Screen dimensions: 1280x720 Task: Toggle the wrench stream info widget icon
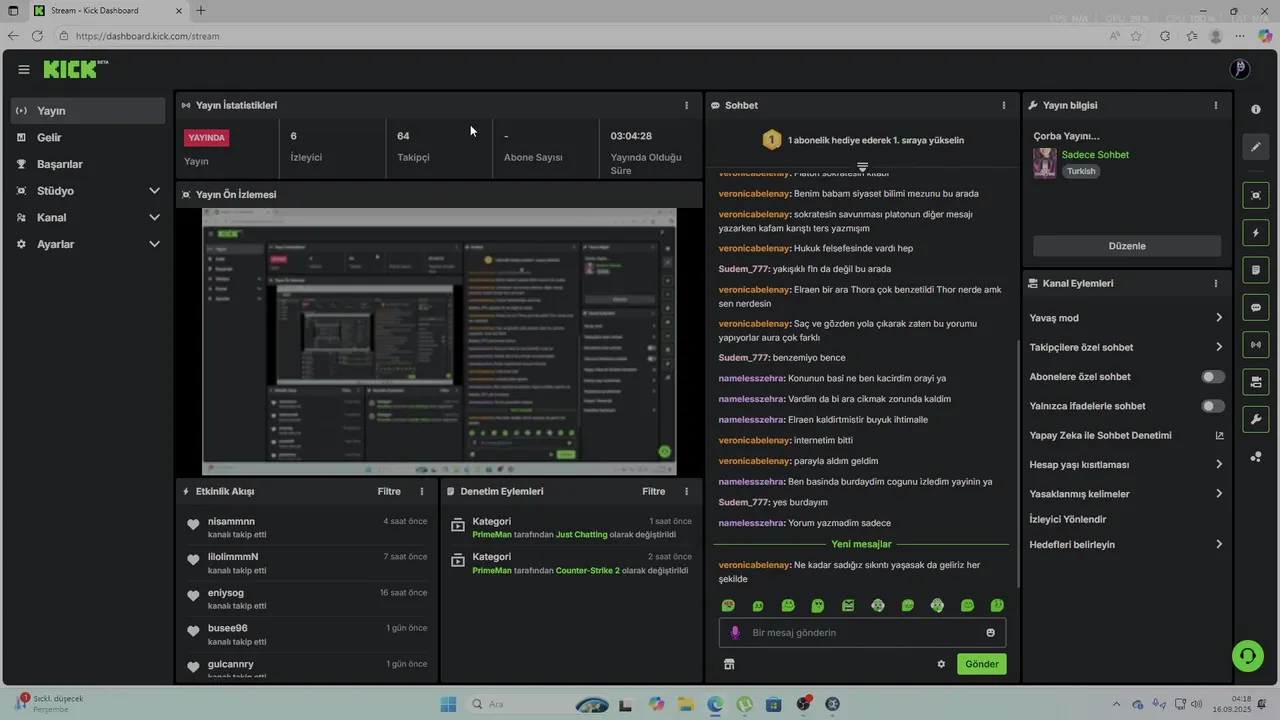tap(1256, 419)
